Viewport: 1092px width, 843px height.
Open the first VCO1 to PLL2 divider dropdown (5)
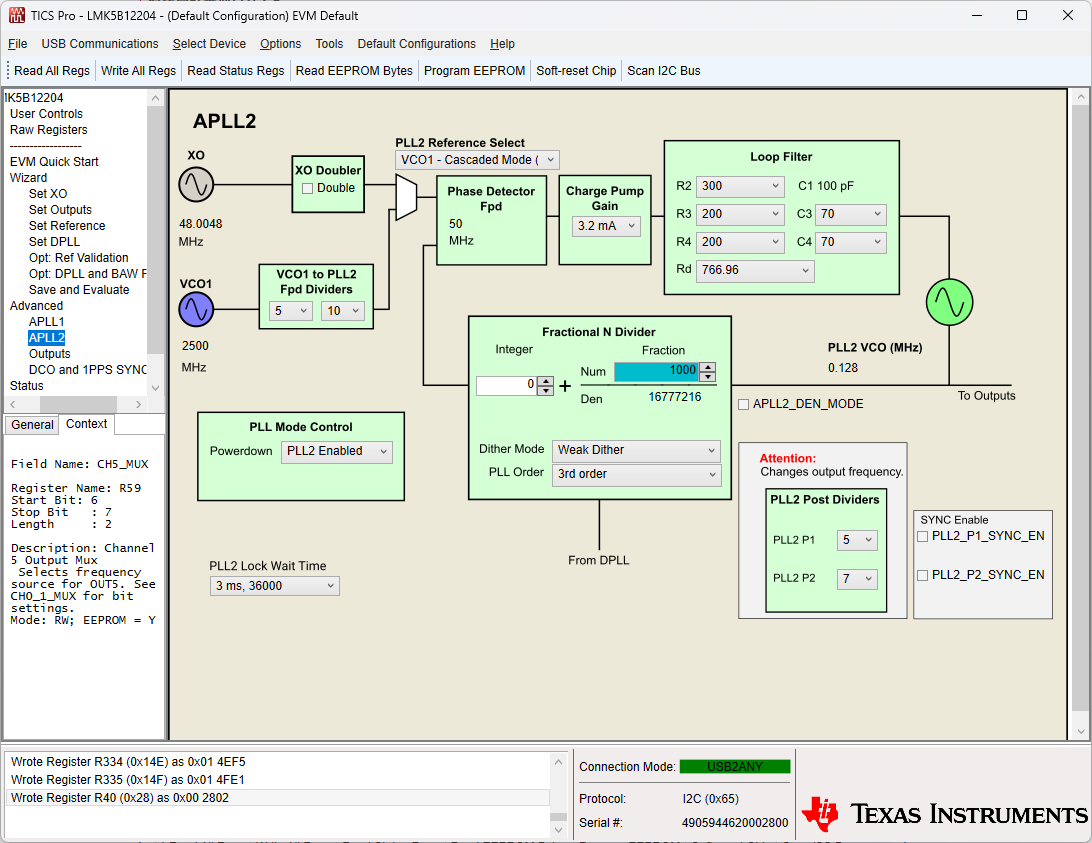[290, 311]
